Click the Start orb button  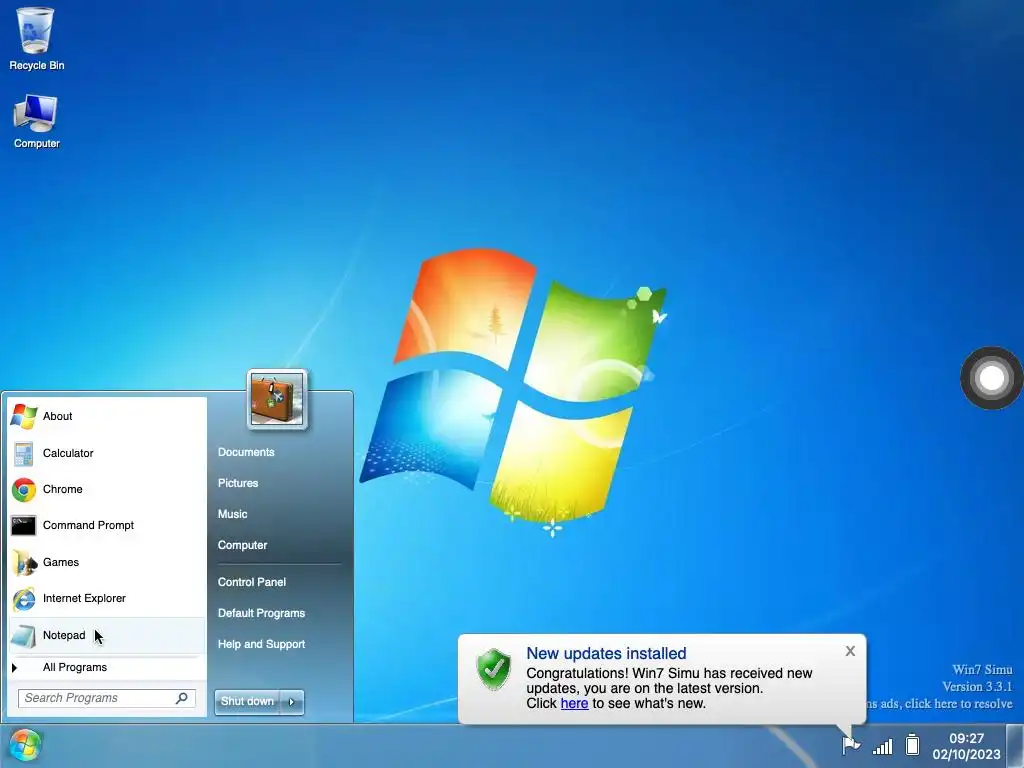[25, 745]
